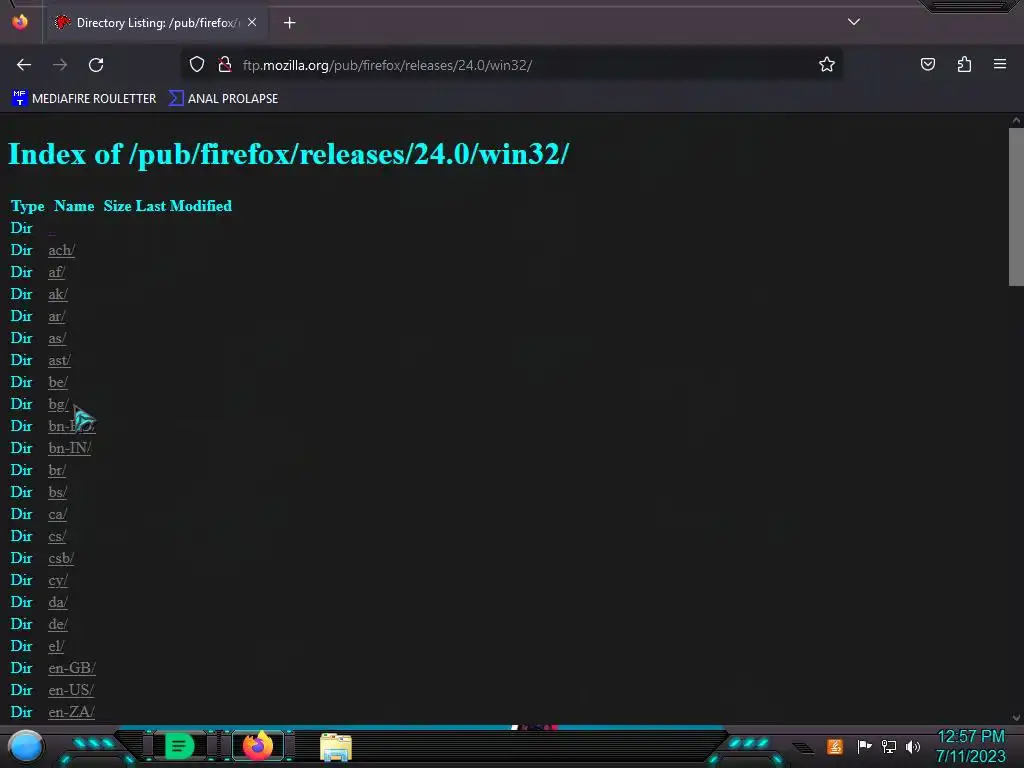Open the de/ directory
The image size is (1024, 768).
click(x=57, y=624)
